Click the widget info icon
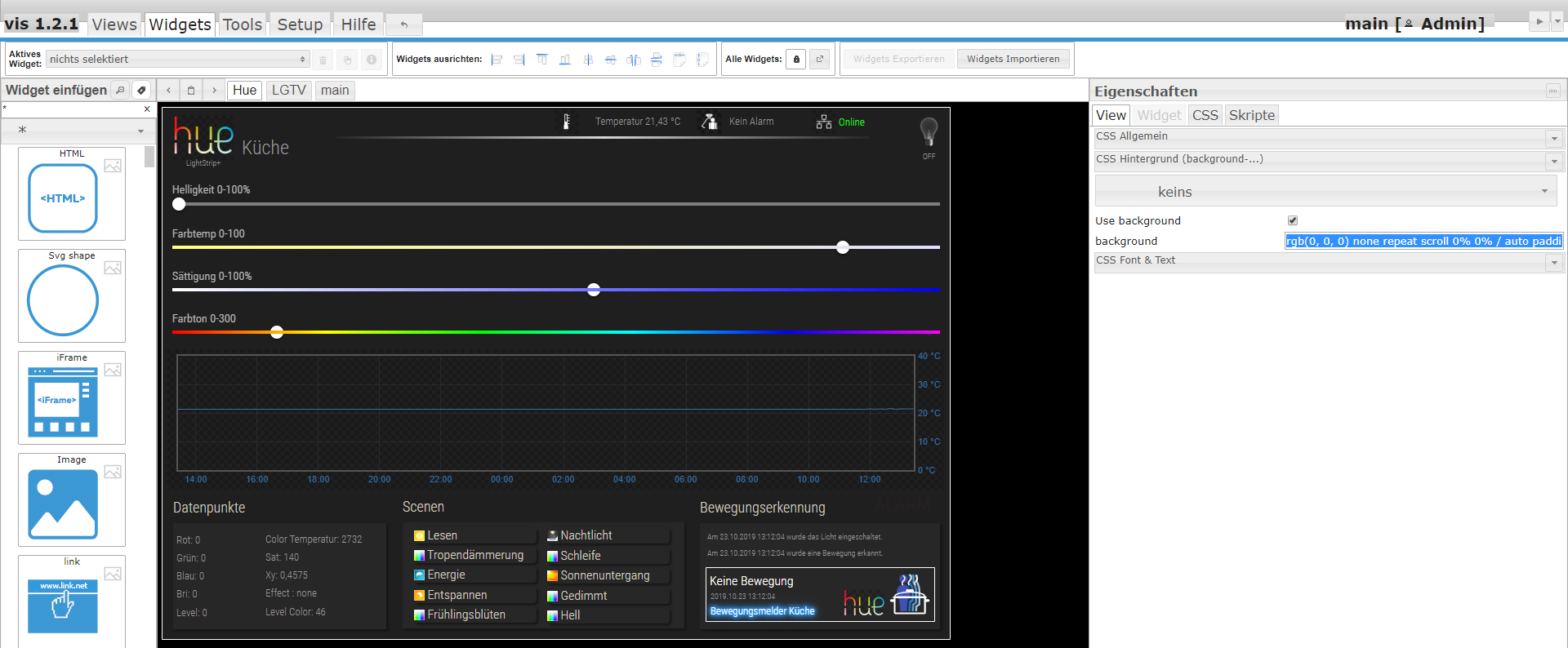Viewport: 1568px width, 648px height. (372, 60)
